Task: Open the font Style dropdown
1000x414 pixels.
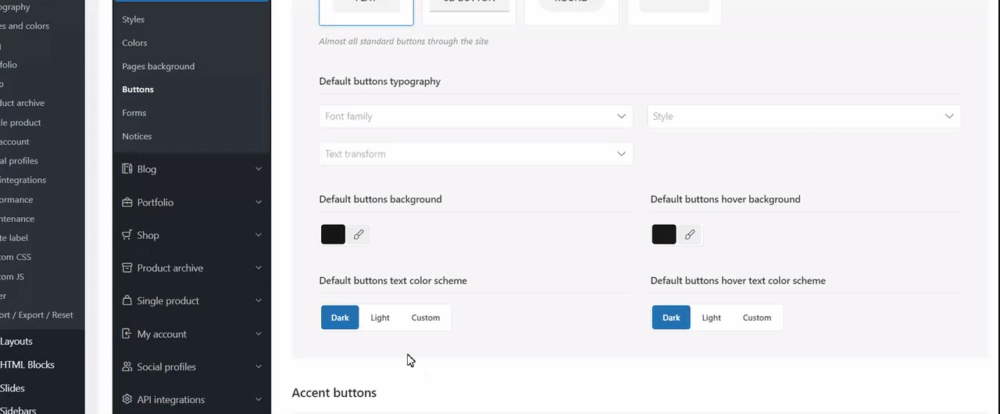Action: [804, 117]
